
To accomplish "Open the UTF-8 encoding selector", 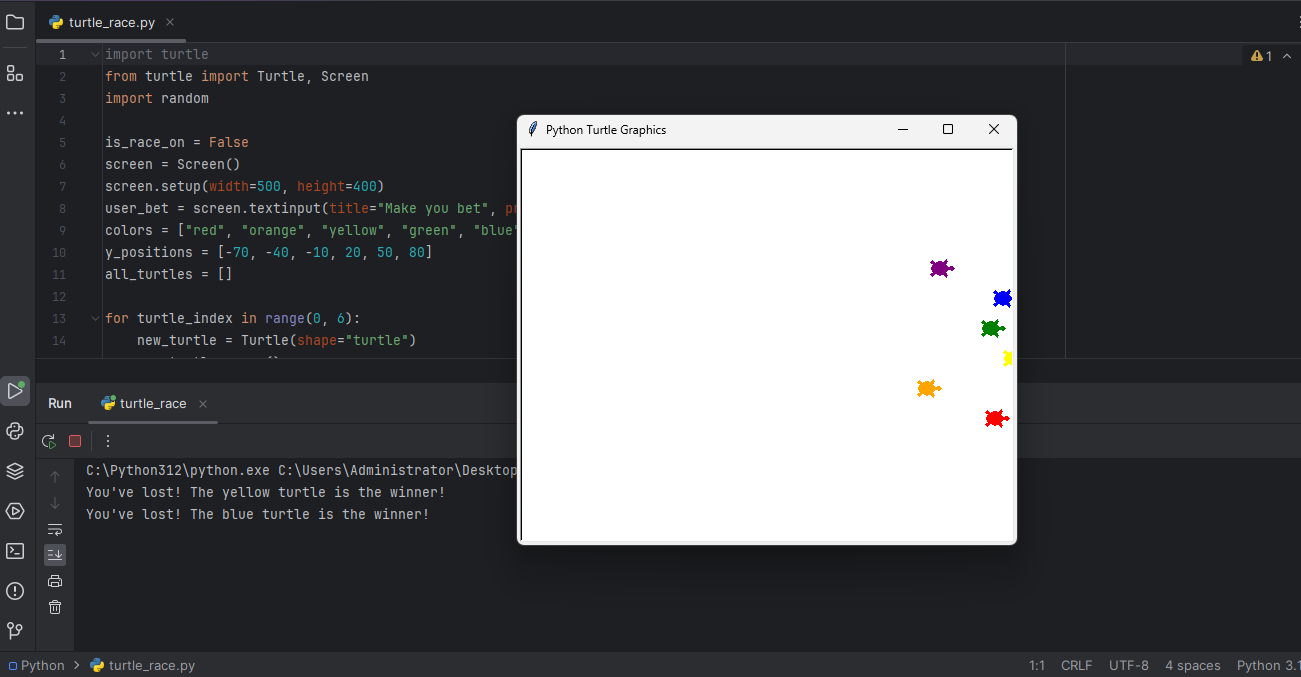I will (1128, 665).
